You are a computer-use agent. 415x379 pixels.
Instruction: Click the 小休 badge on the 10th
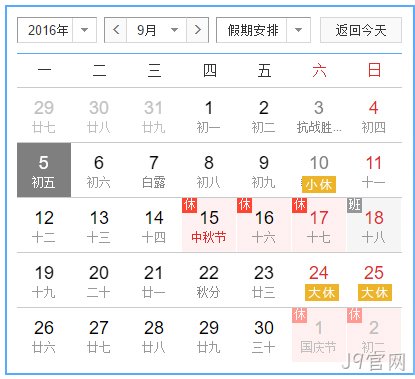pyautogui.click(x=319, y=184)
